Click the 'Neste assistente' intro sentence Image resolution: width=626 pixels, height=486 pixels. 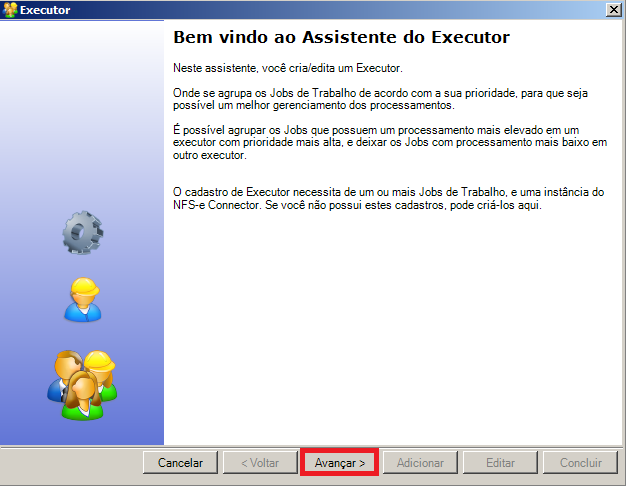[x=287, y=68]
